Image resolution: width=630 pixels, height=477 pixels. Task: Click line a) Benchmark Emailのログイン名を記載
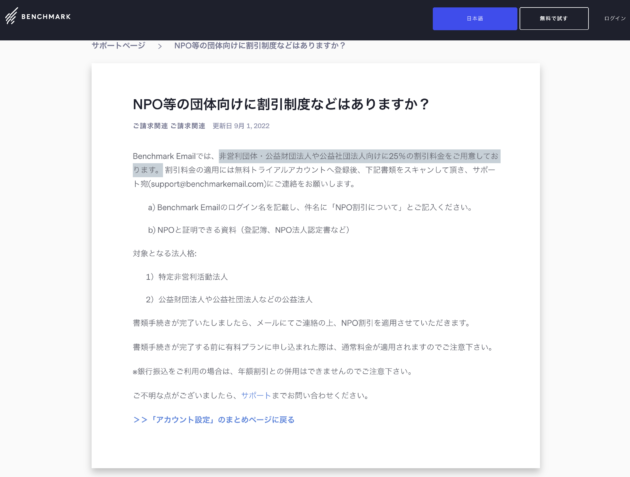[x=310, y=207]
